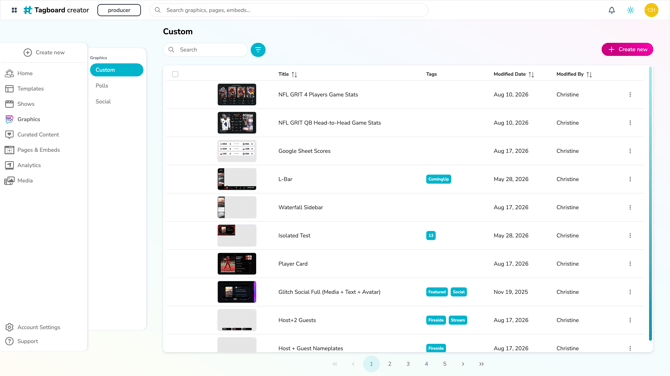Focus the Custom list Search field
The height and width of the screenshot is (376, 670).
[x=205, y=50]
